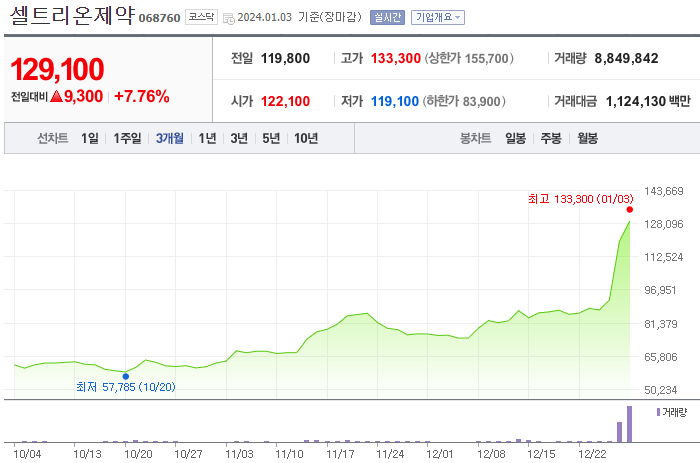Click the 코스닥 market badge
Viewport: 700px width, 463px height.
201,17
